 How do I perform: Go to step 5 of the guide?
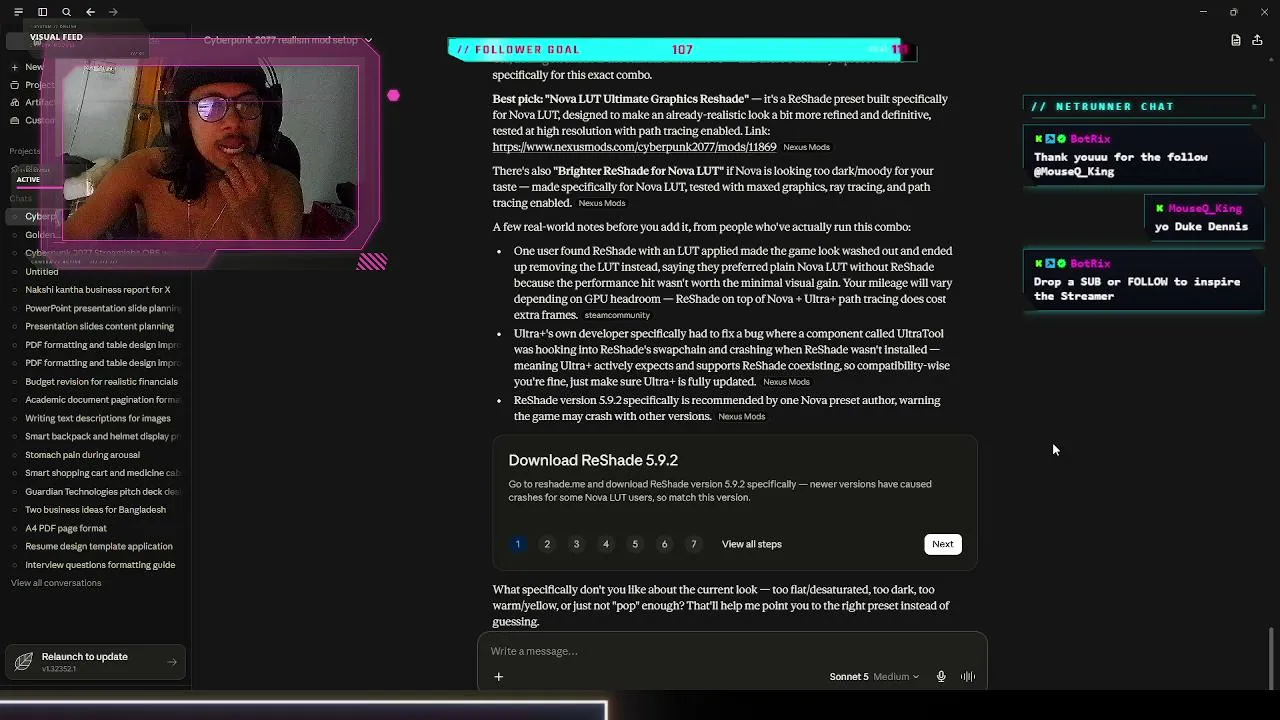pyautogui.click(x=635, y=544)
